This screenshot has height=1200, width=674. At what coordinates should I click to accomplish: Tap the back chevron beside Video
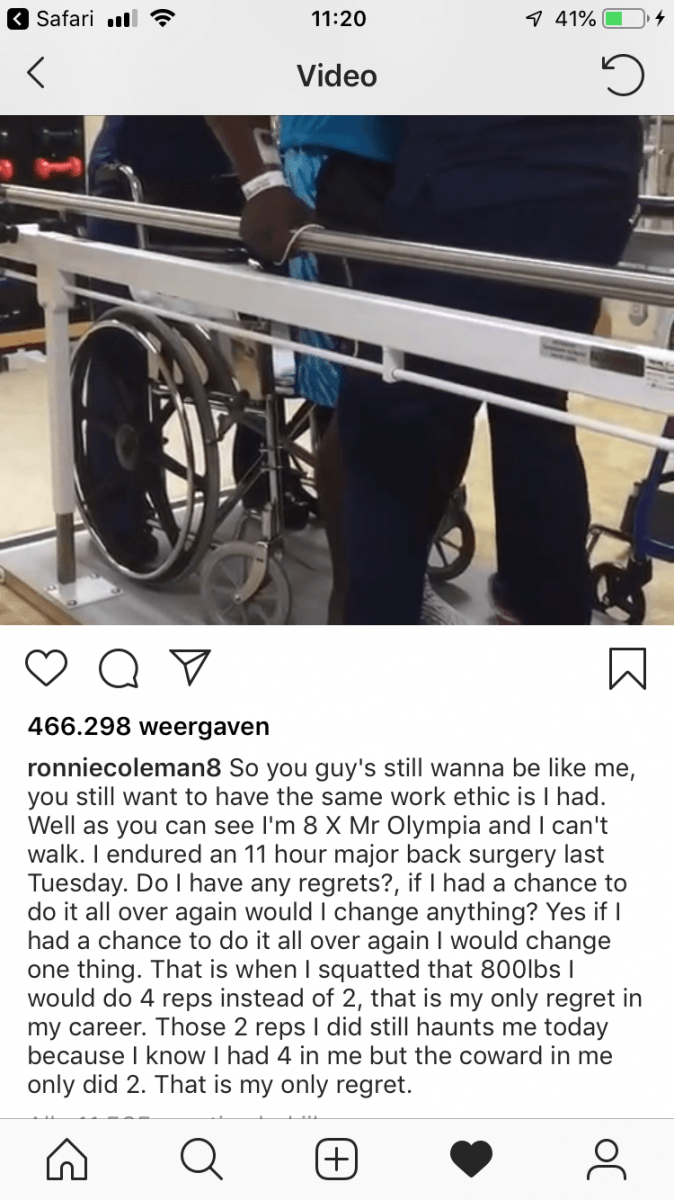coord(36,73)
